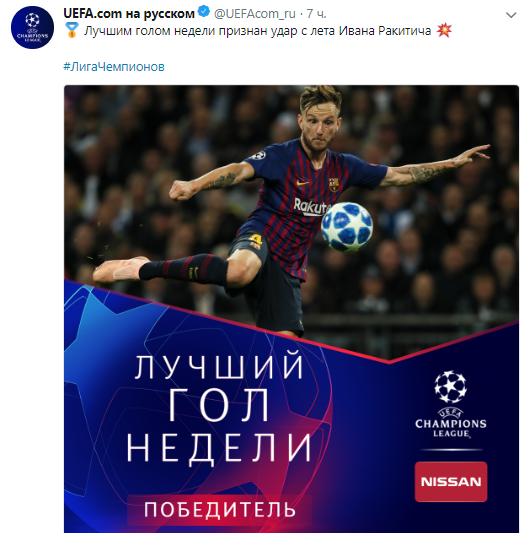Open the @UEFAcom_ru handle link
This screenshot has width=520, height=533.
(254, 14)
